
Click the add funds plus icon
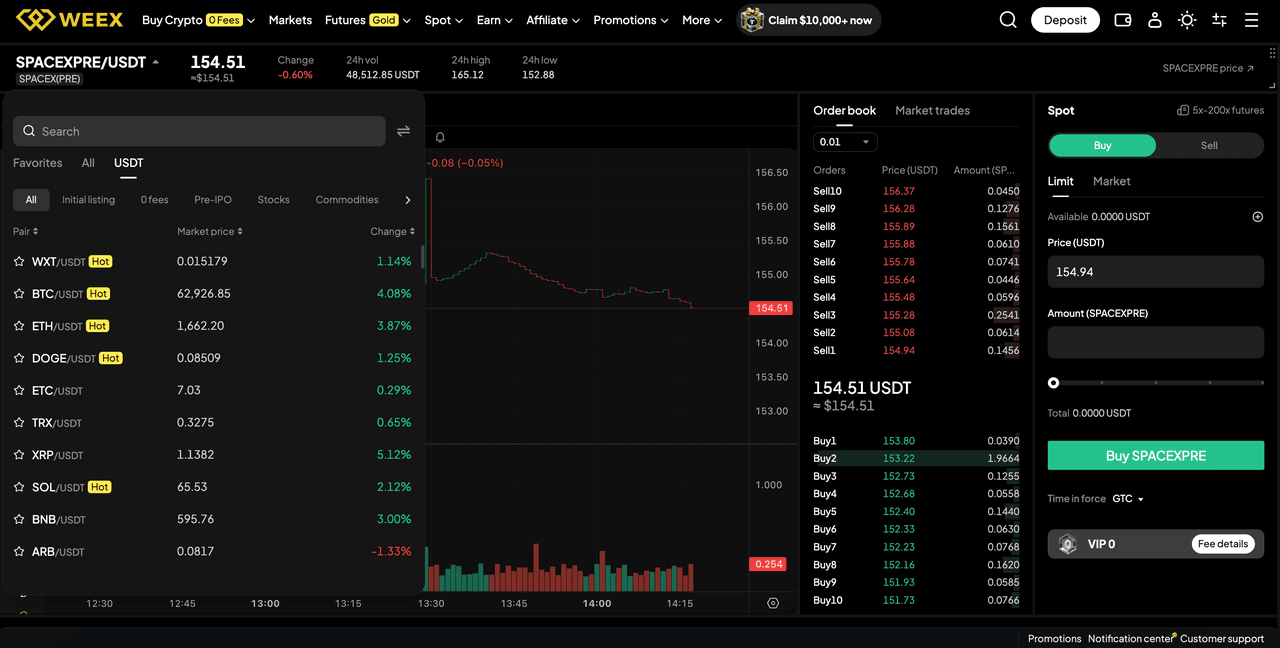pos(1258,217)
